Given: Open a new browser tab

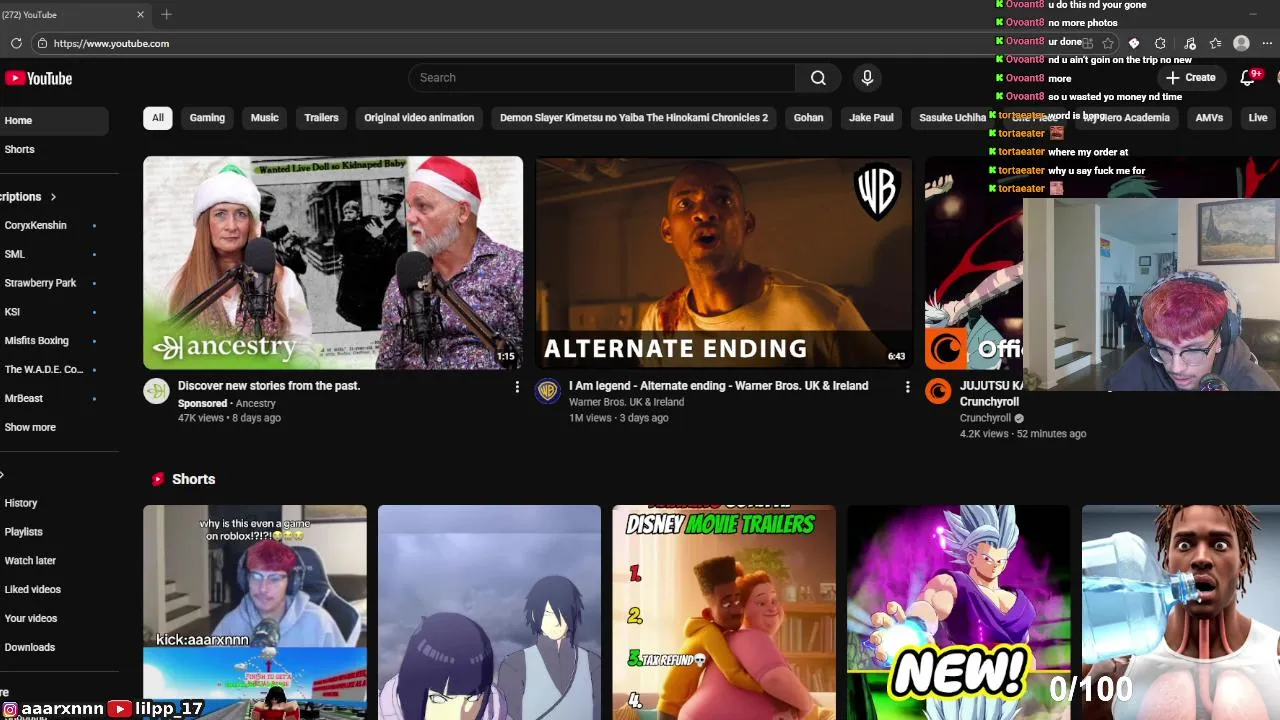Looking at the screenshot, I should point(166,14).
